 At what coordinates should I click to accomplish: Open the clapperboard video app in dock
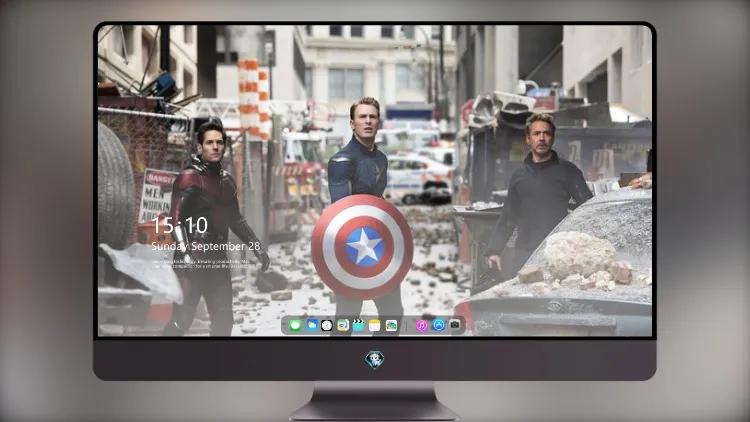[x=358, y=326]
